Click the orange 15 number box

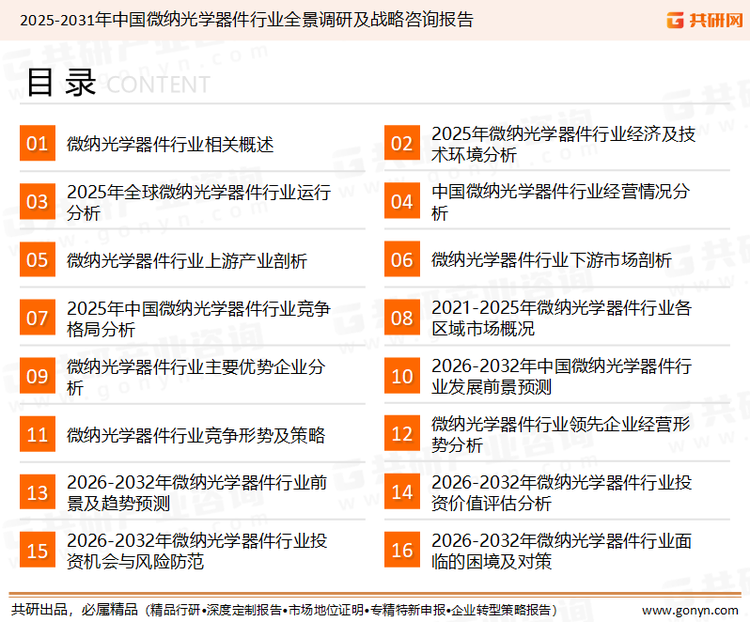[x=37, y=550]
